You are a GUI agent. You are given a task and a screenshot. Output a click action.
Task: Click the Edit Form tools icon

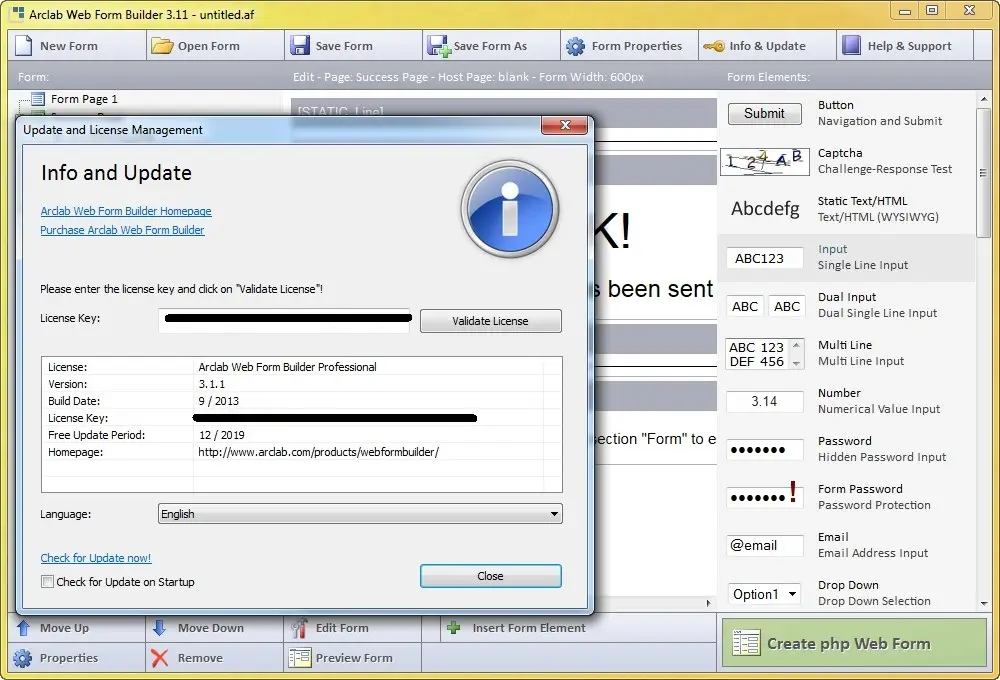299,628
